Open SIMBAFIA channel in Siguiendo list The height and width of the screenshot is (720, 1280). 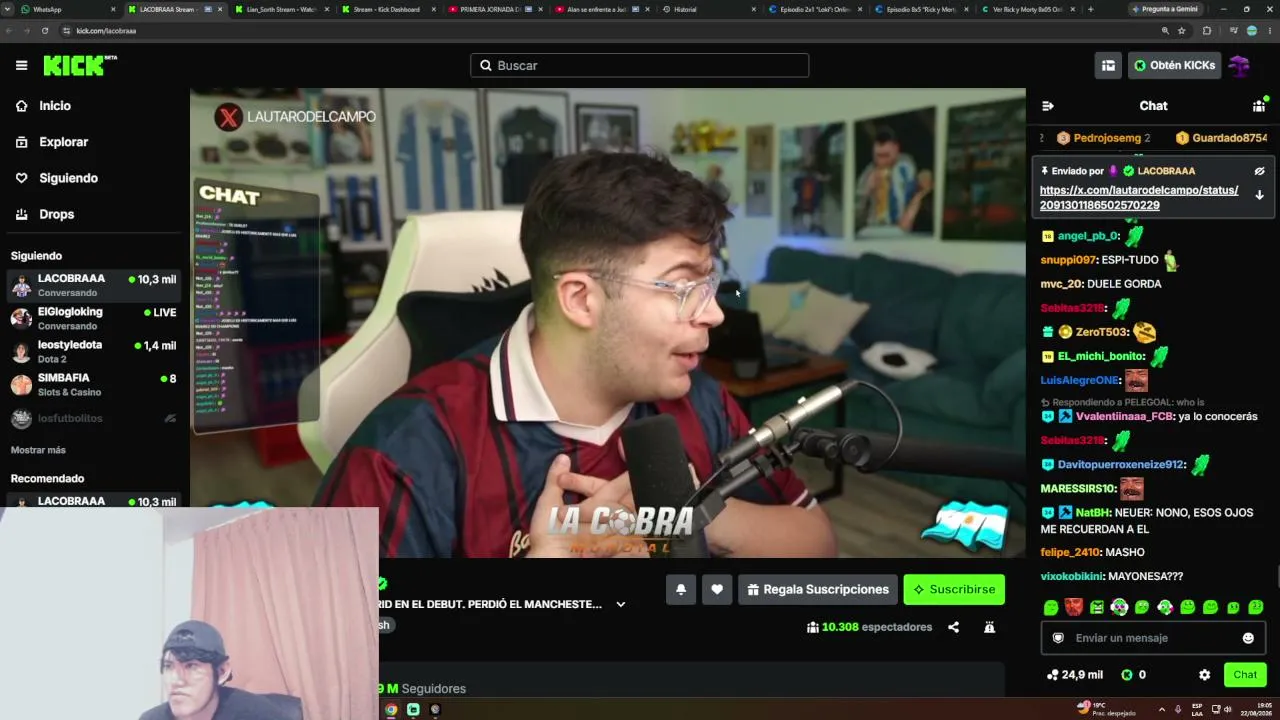point(95,385)
